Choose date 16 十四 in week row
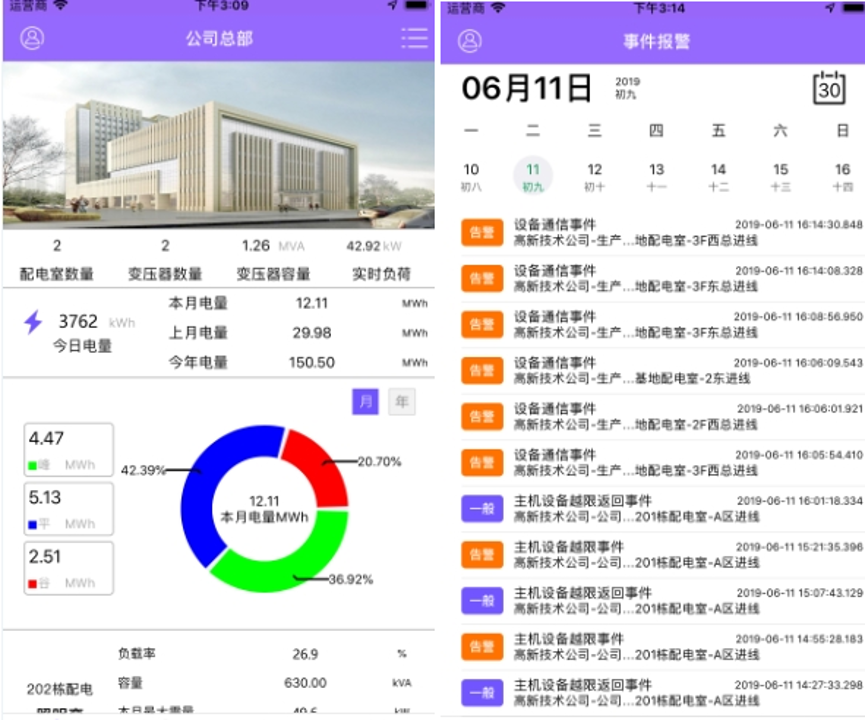The height and width of the screenshot is (720, 866). (x=842, y=176)
